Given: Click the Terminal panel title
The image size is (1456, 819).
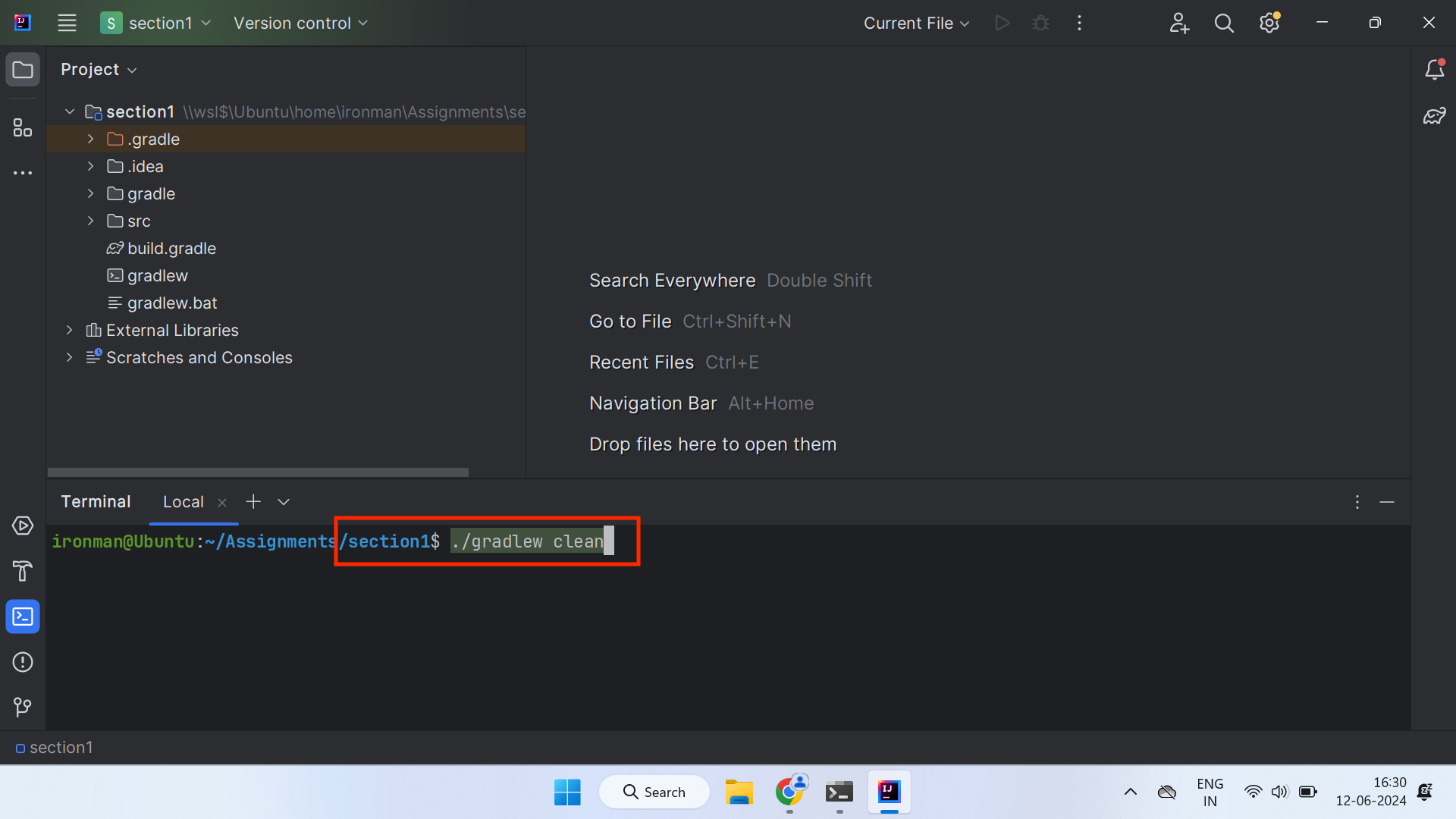Looking at the screenshot, I should pos(96,502).
